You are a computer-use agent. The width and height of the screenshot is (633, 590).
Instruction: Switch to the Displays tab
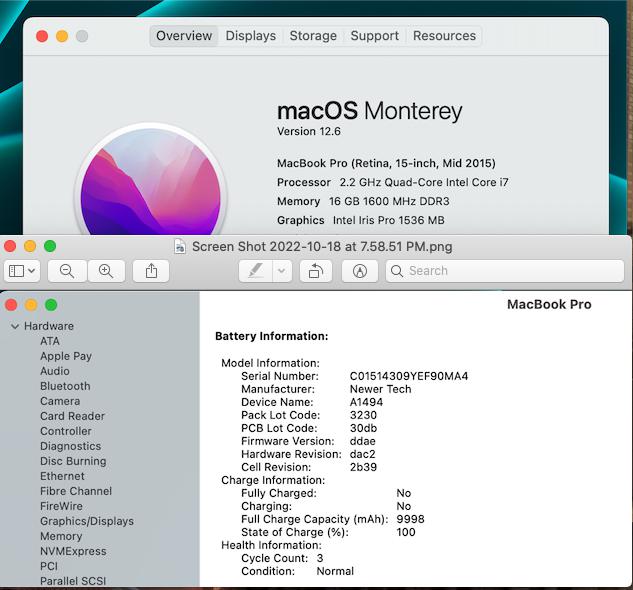tap(251, 36)
